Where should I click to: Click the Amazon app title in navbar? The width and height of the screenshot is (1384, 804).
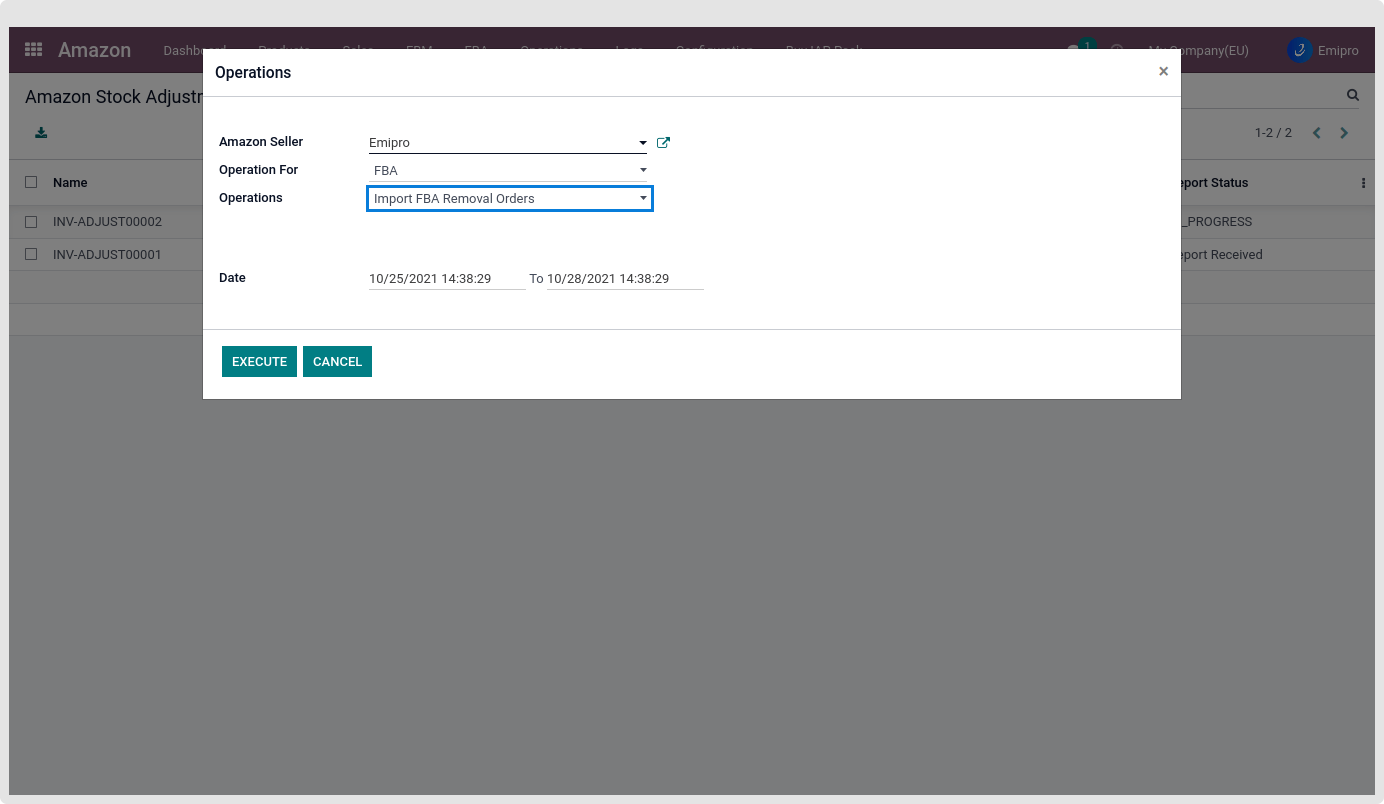(x=94, y=50)
